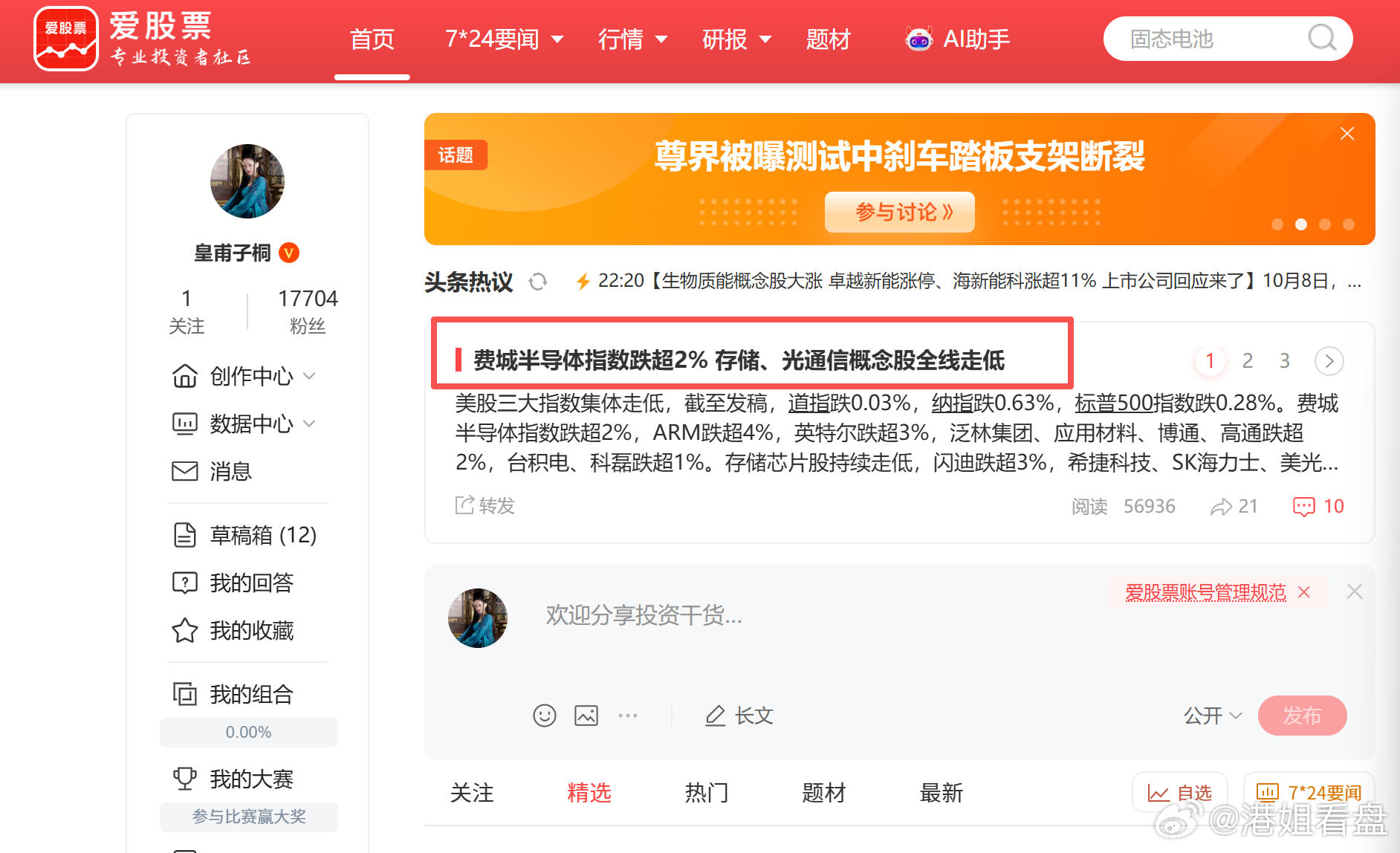Switch to the 热门 feed tab

coord(707,793)
